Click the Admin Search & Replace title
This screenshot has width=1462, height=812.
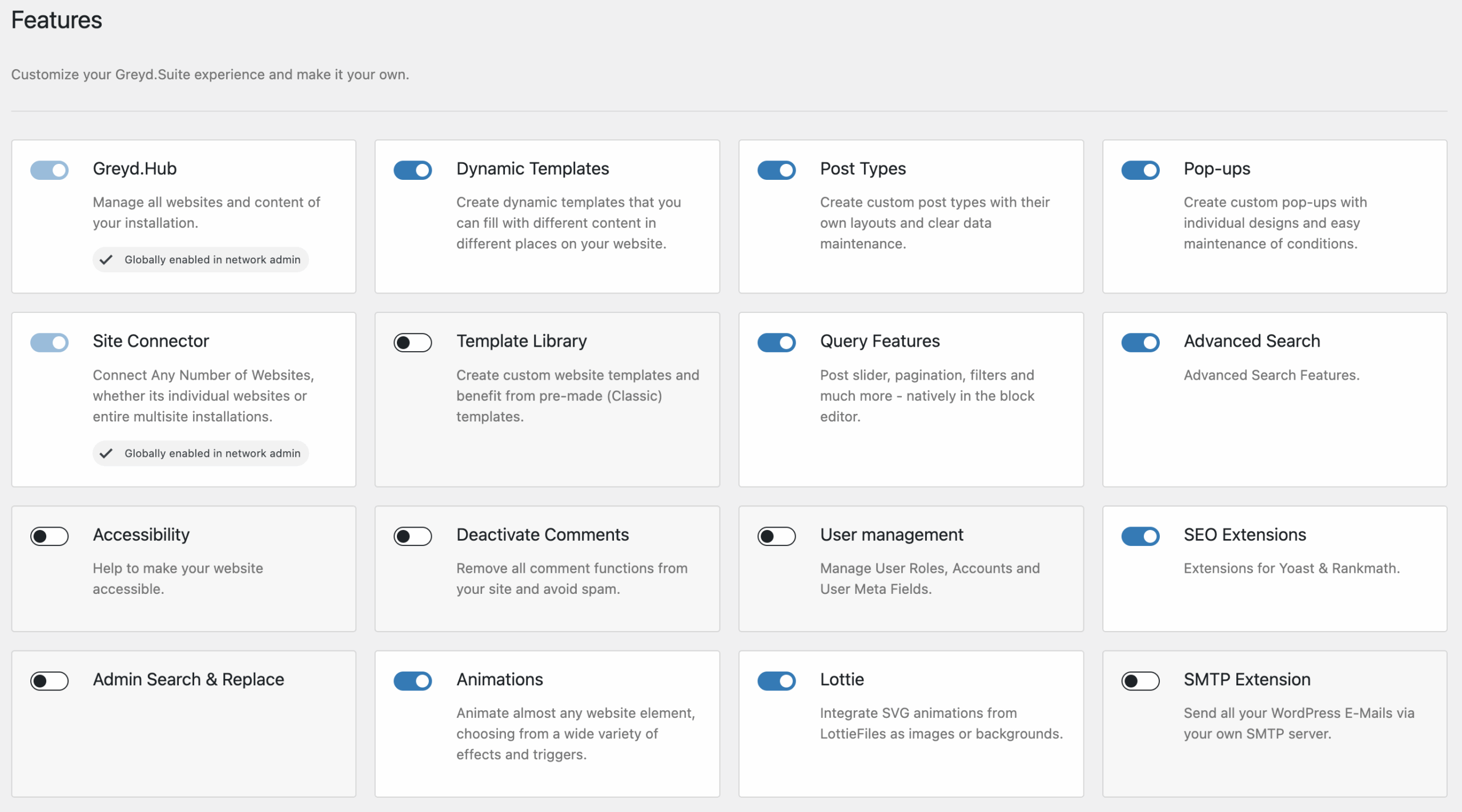point(188,680)
